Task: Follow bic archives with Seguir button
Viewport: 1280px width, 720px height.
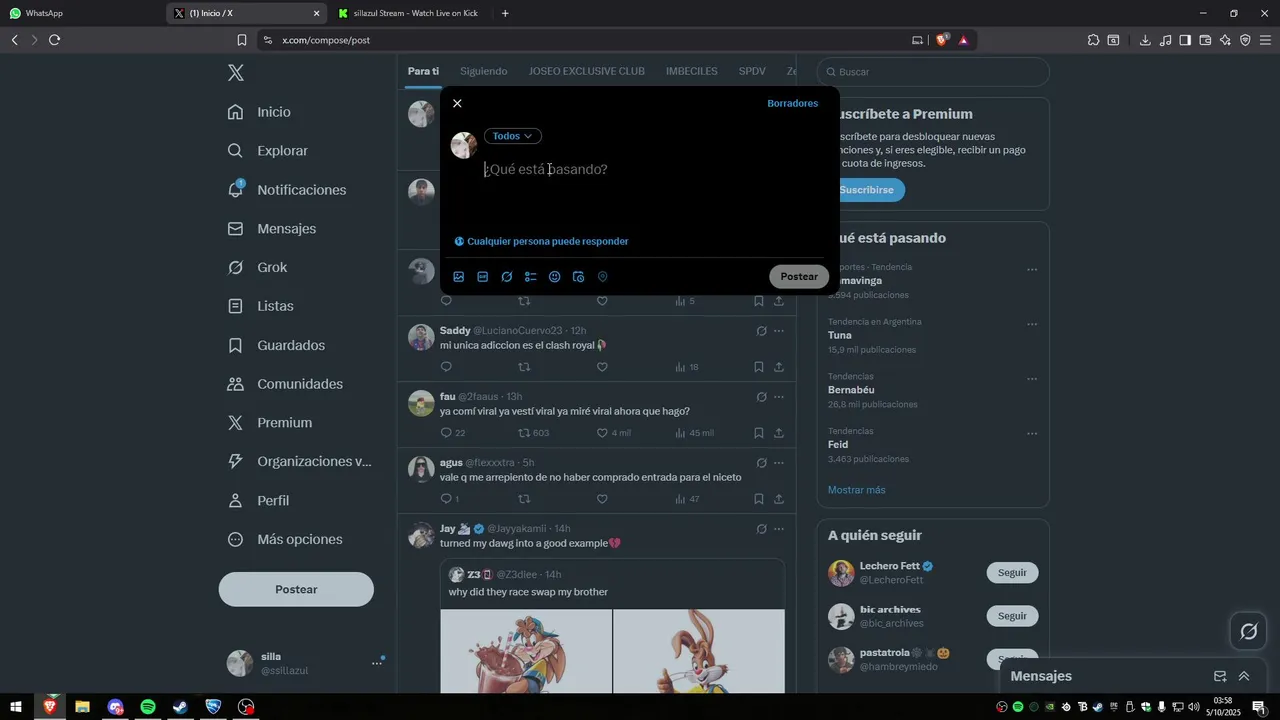Action: pos(1012,616)
